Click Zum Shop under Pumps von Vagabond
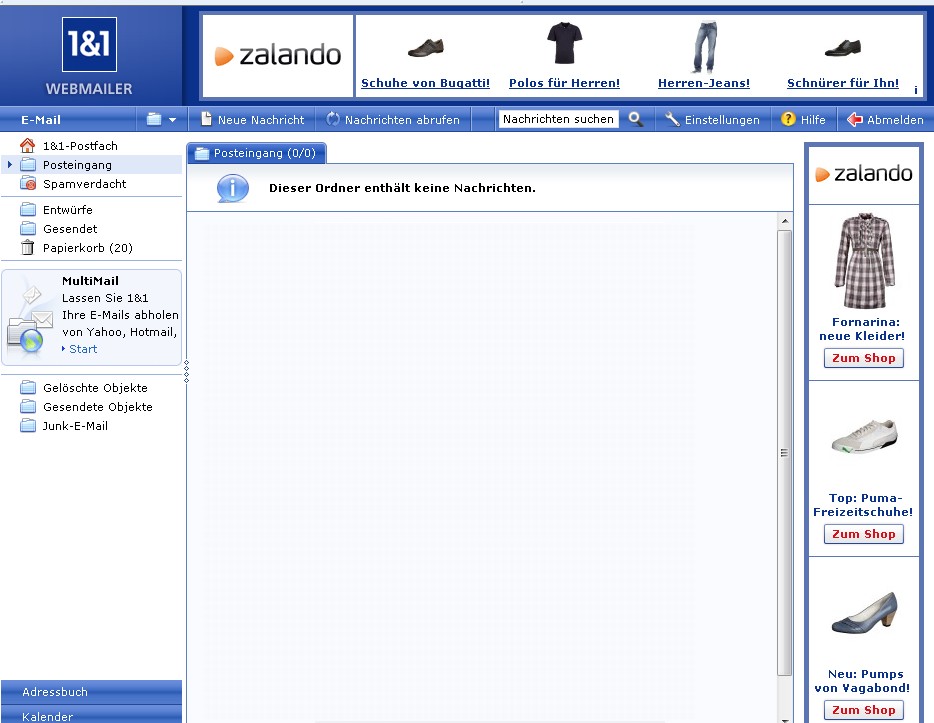Viewport: 934px width, 723px height. 864,710
